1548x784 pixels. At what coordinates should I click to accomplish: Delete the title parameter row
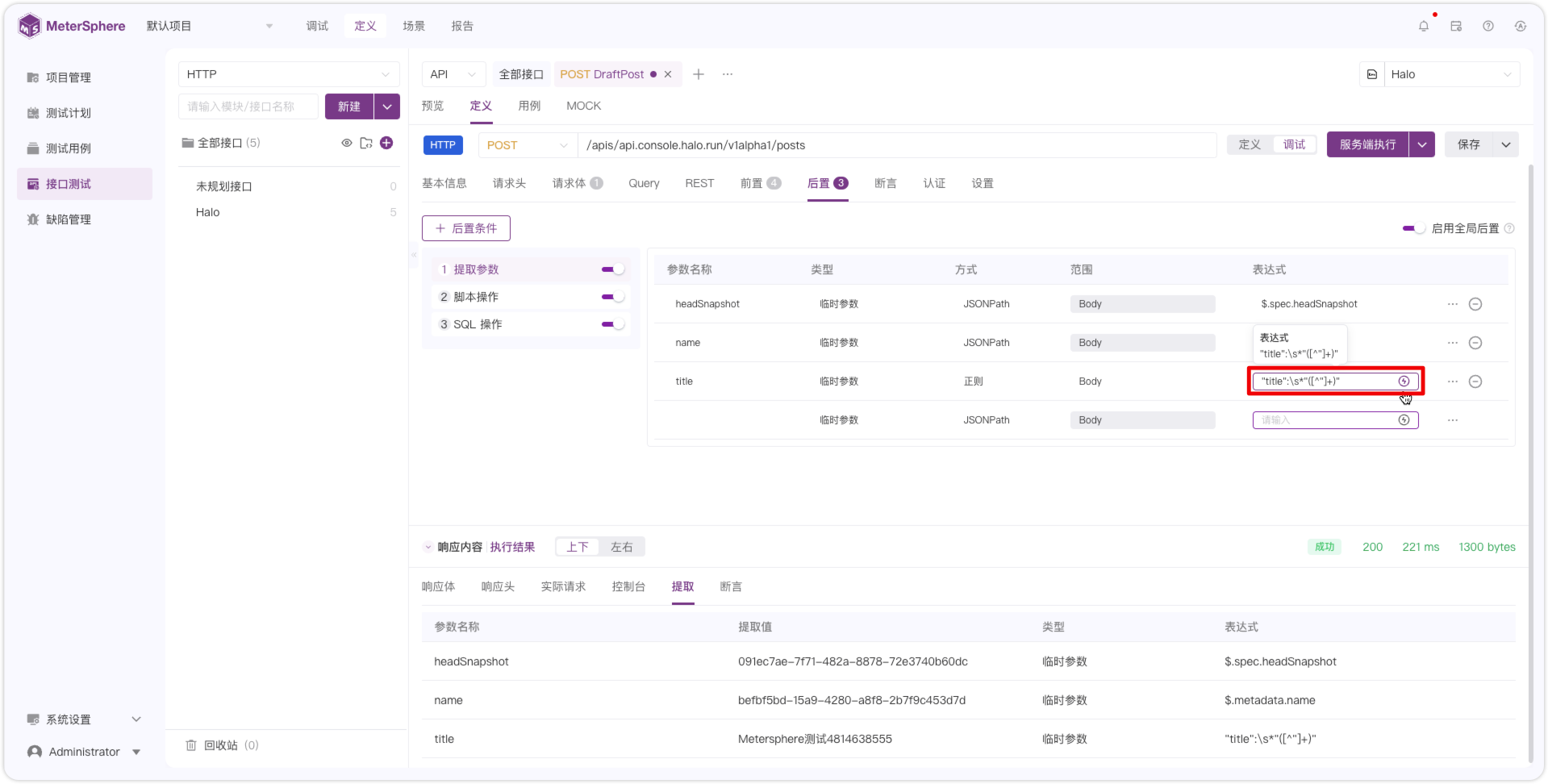(1475, 382)
